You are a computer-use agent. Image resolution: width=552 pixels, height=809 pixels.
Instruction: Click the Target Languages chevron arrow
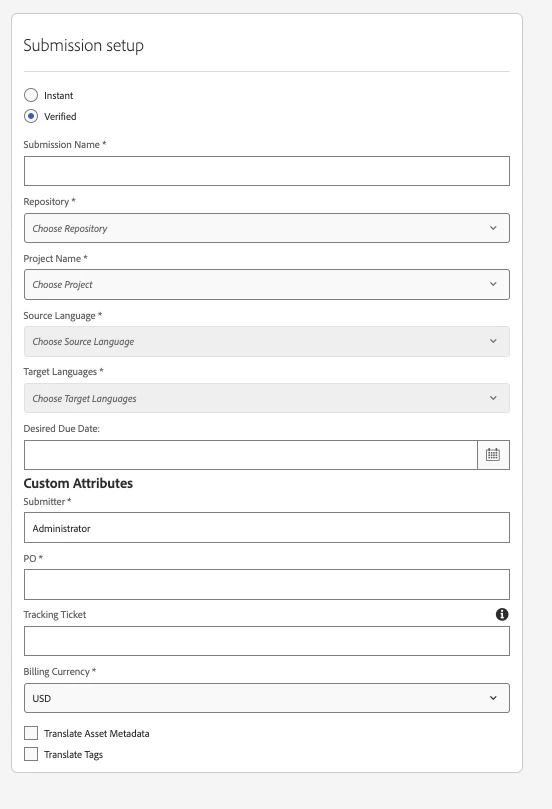click(x=493, y=398)
